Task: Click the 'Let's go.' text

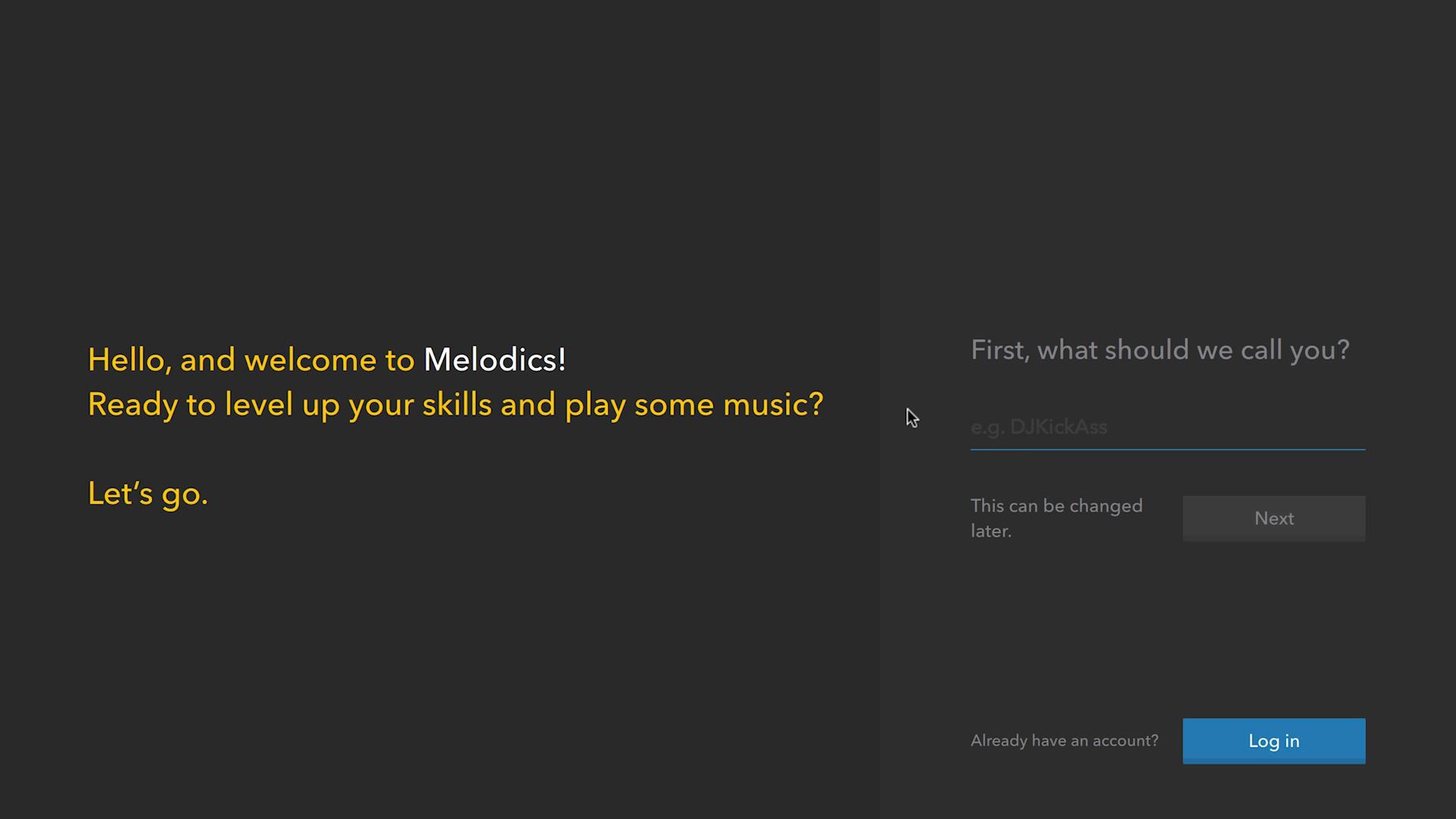Action: pyautogui.click(x=148, y=494)
